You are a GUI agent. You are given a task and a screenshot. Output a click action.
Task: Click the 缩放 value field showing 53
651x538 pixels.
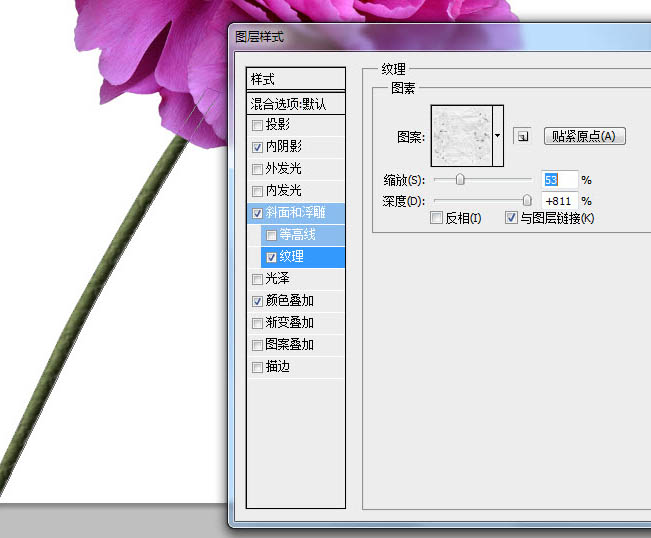[x=559, y=180]
